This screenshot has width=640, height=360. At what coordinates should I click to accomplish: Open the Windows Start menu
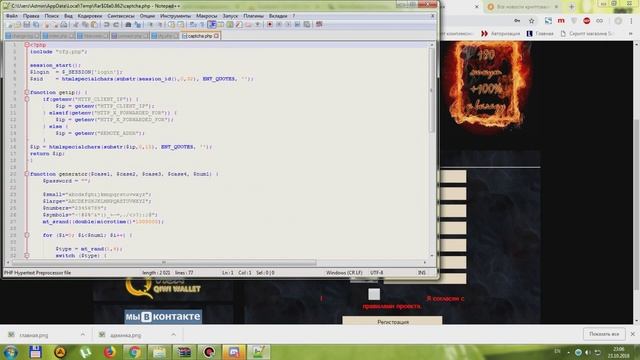(x=10, y=352)
